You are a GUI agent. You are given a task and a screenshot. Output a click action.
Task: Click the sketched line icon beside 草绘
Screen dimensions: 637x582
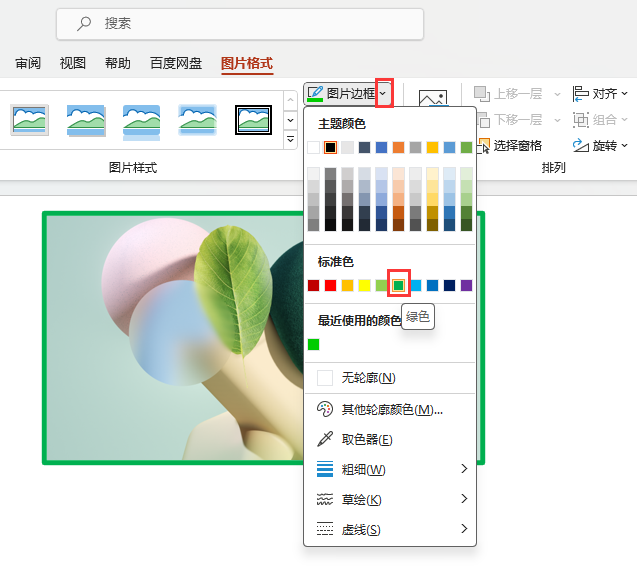pyautogui.click(x=325, y=499)
